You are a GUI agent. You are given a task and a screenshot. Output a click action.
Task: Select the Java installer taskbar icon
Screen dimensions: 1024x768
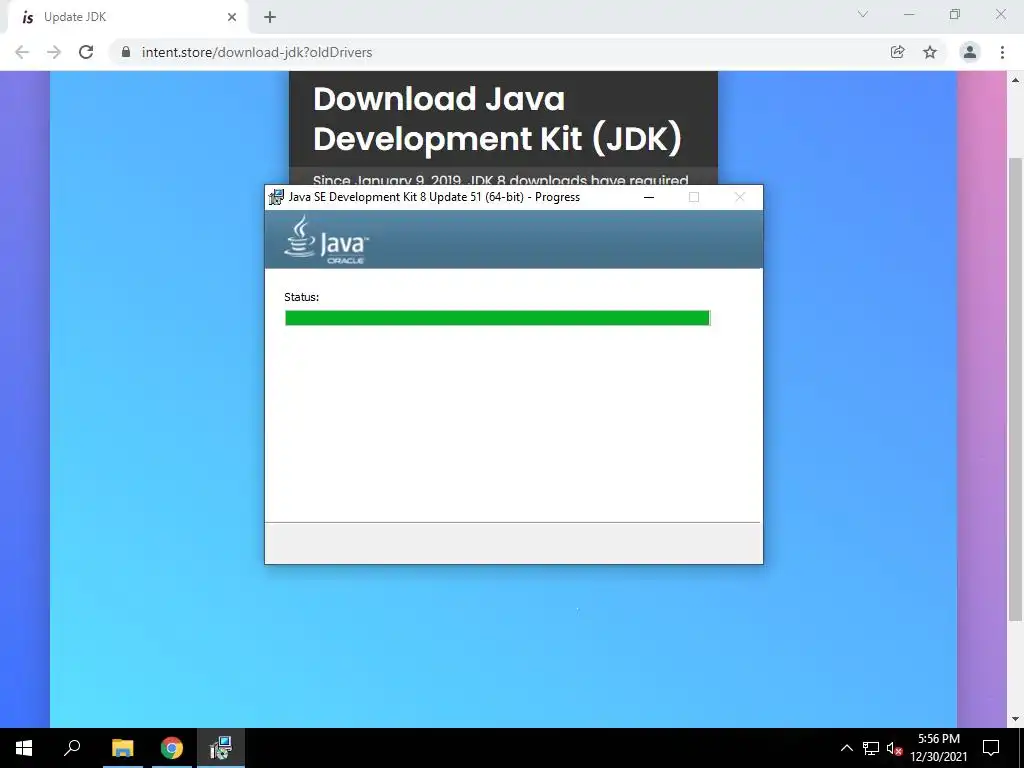221,748
